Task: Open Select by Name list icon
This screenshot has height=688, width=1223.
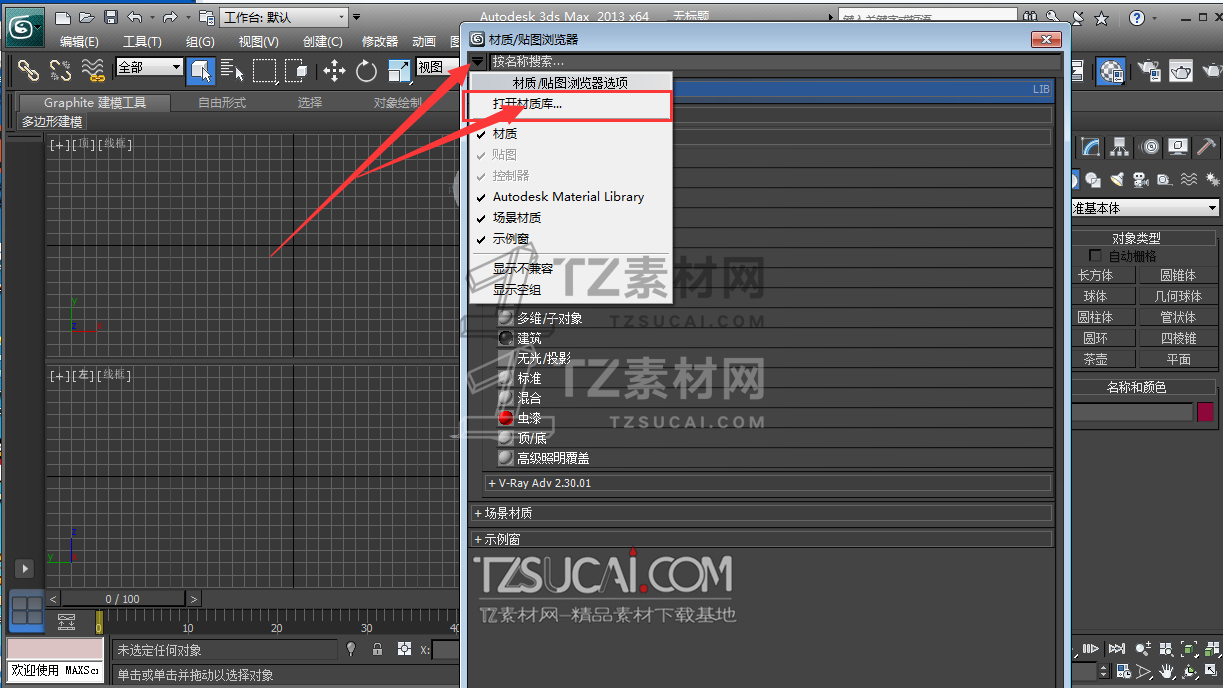Action: click(x=232, y=70)
